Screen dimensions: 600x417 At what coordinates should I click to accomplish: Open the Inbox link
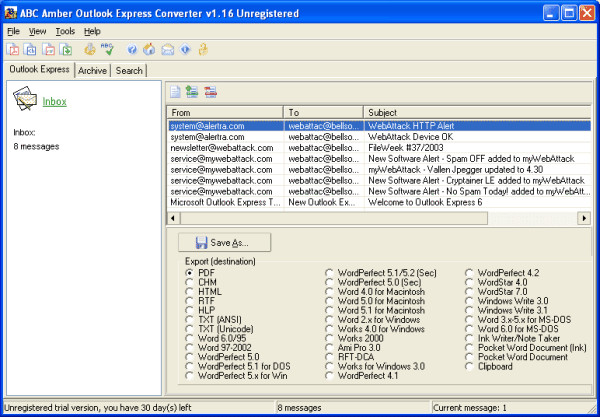[x=54, y=101]
